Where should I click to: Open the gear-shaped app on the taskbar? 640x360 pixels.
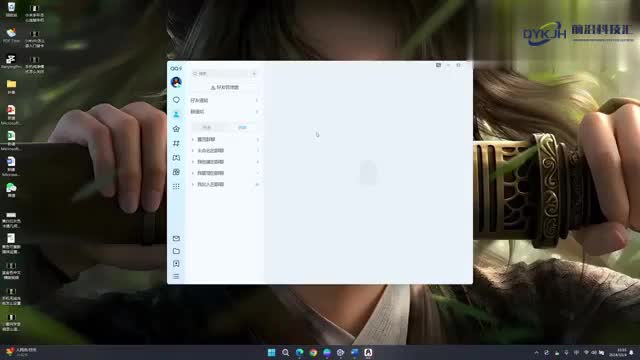pos(340,353)
